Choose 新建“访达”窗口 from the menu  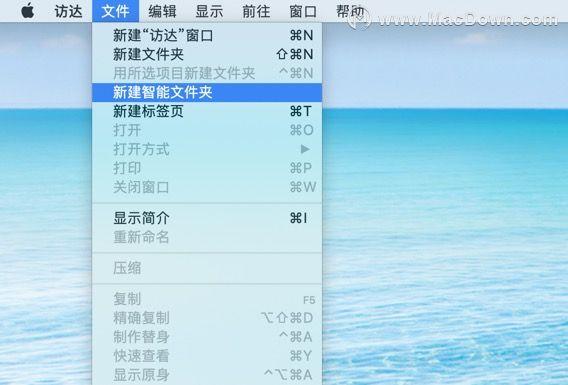(207, 35)
